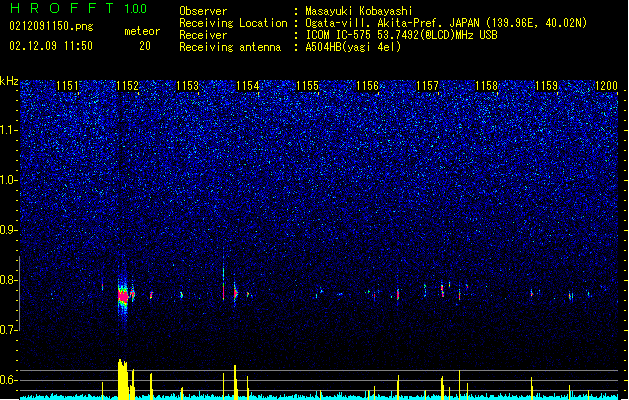This screenshot has width=629, height=400.
Task: Click the 1.0 kHz axis label
Action: pos(9,180)
